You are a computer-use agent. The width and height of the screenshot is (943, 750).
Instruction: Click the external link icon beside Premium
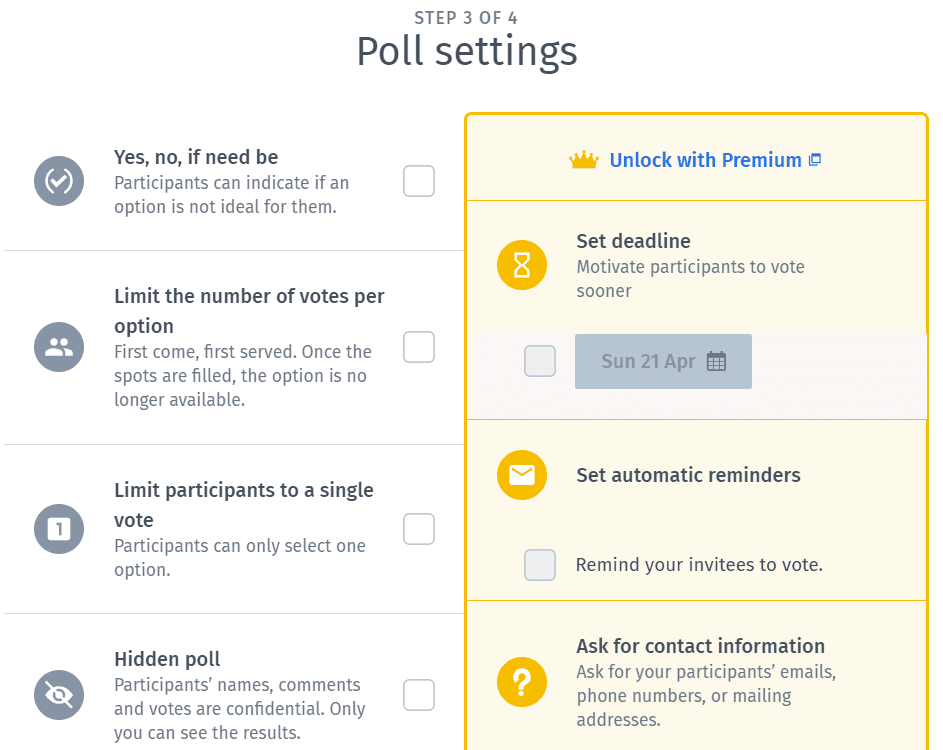click(815, 160)
